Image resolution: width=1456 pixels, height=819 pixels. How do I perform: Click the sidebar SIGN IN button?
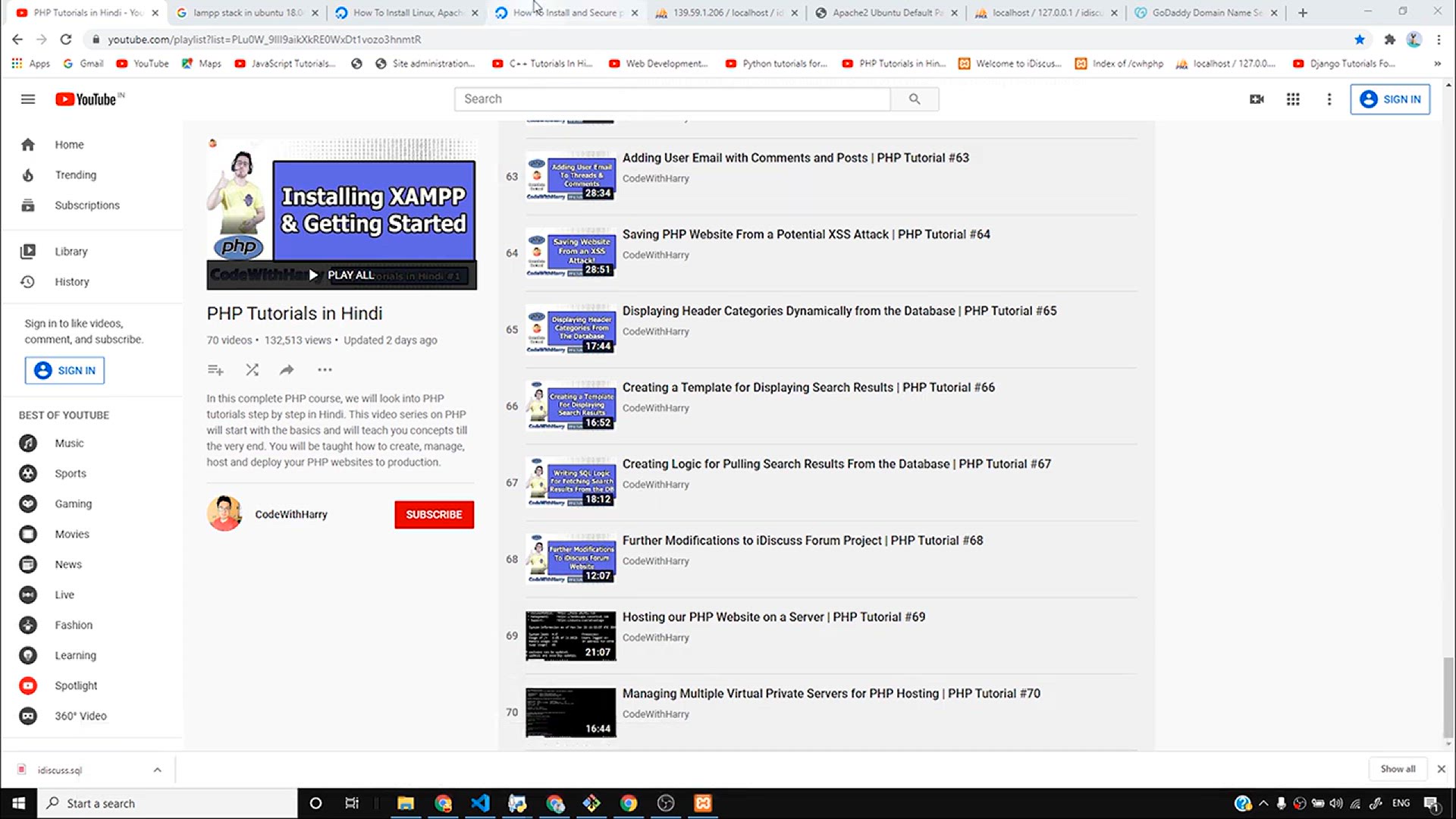pyautogui.click(x=65, y=371)
